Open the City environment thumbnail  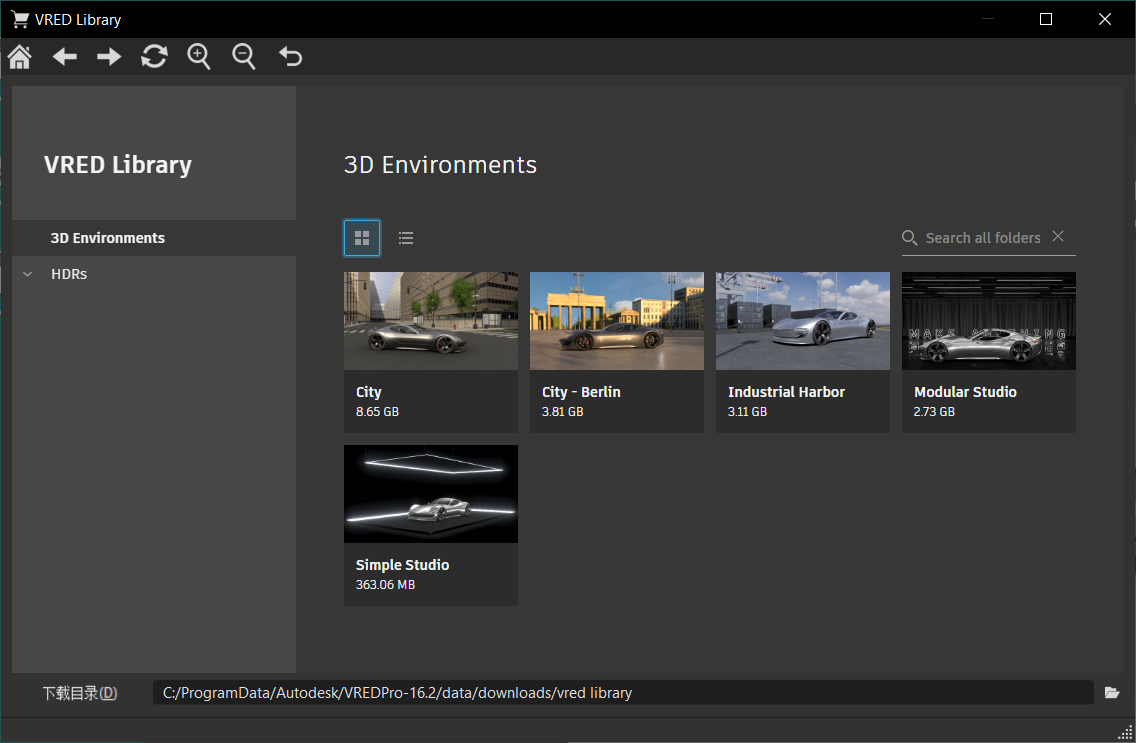click(x=430, y=321)
